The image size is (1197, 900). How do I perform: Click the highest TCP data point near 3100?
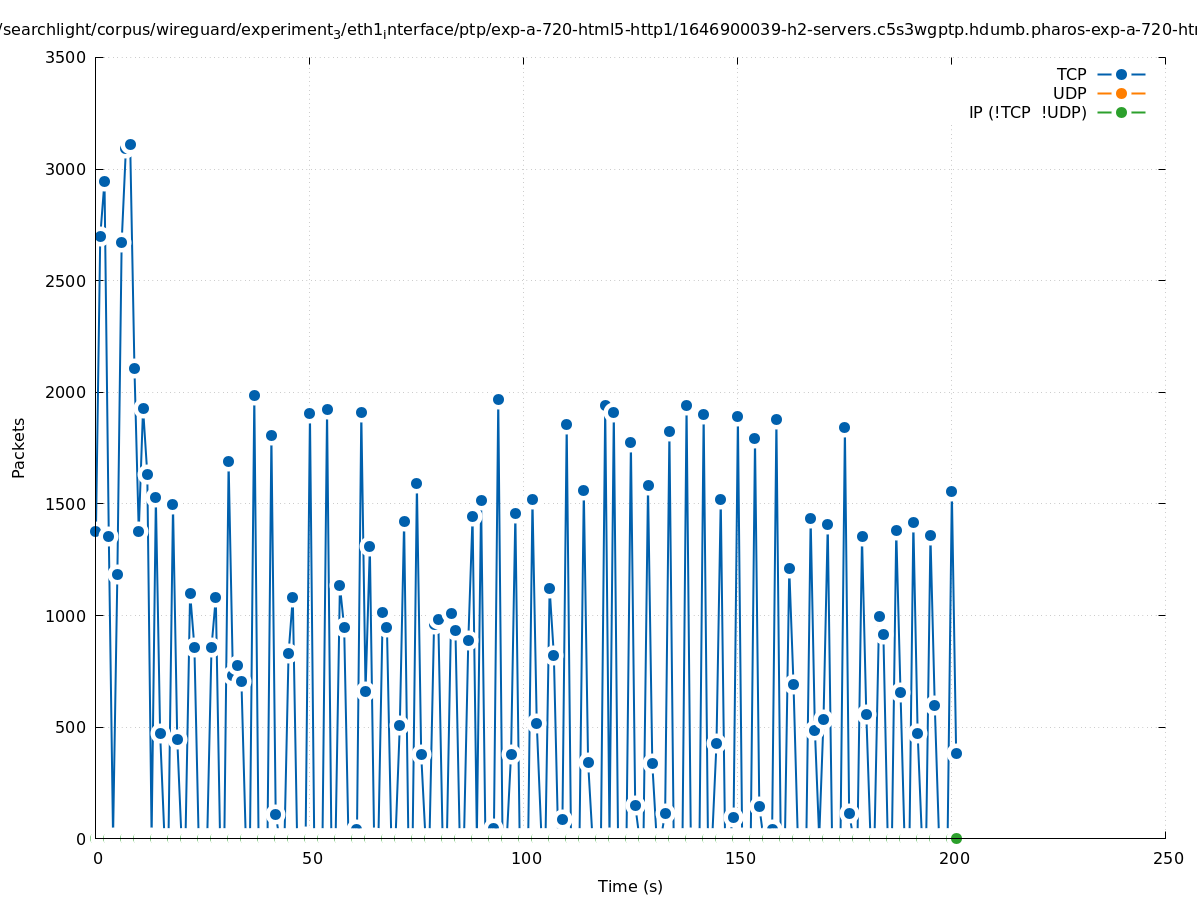click(130, 144)
